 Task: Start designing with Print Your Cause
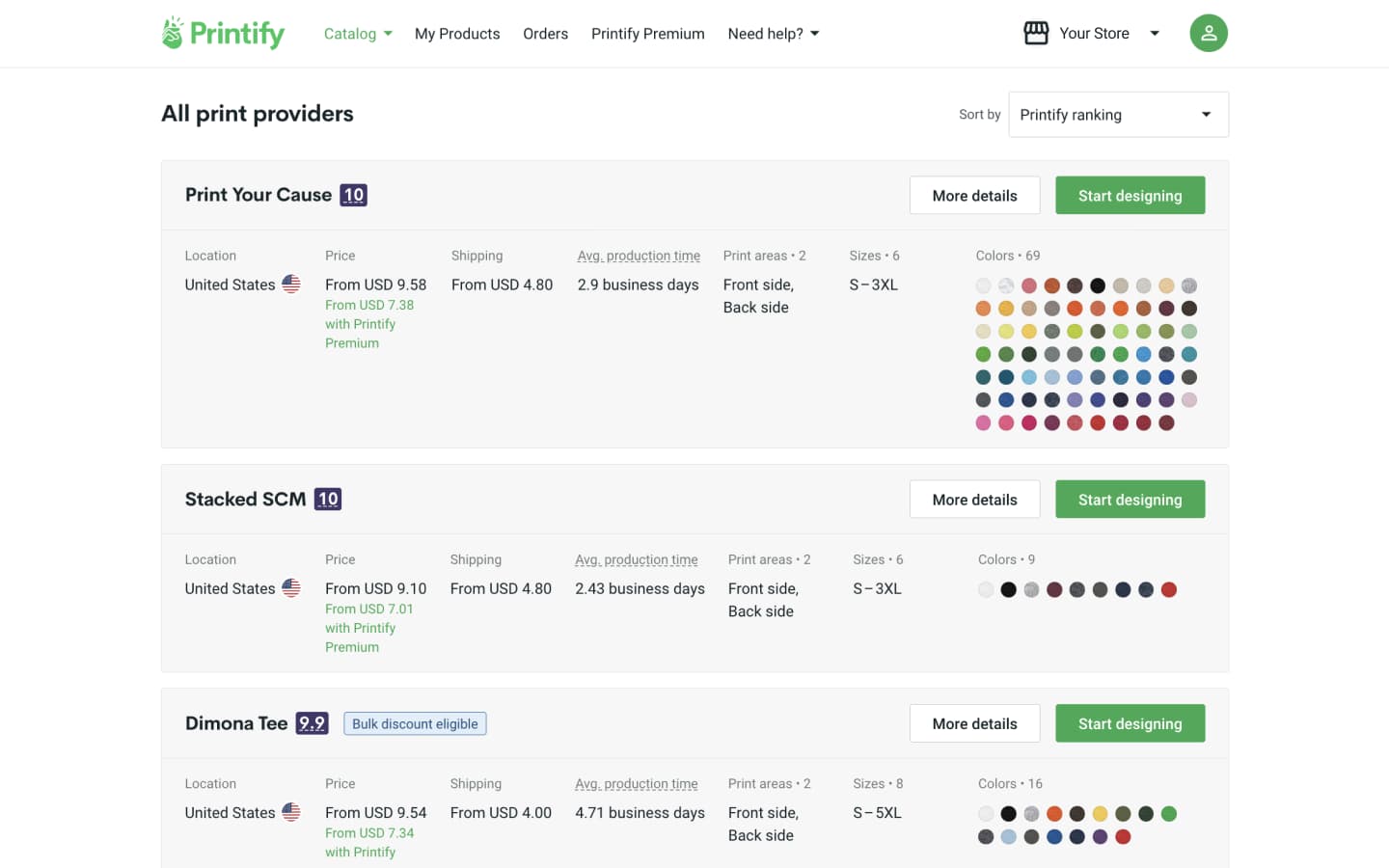click(1130, 195)
